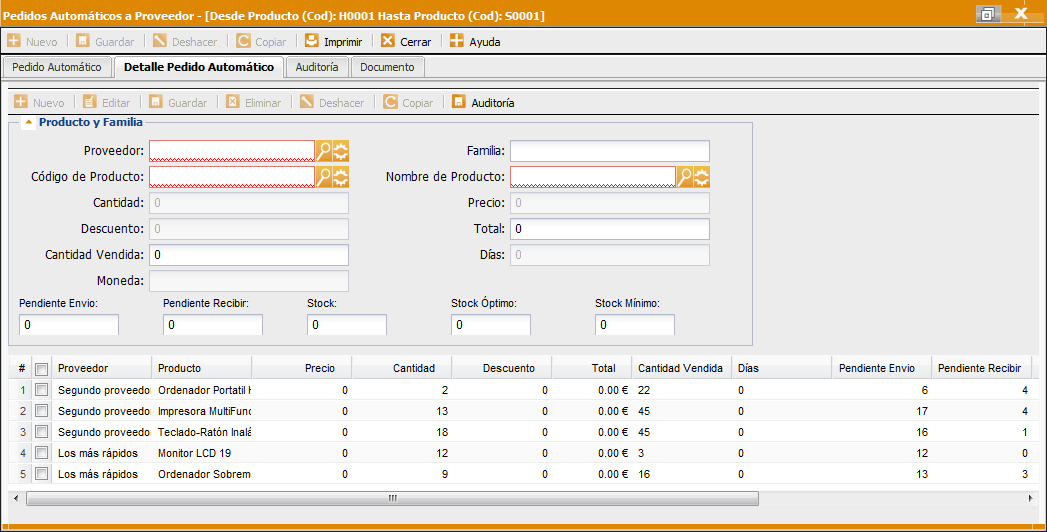Open Ayuda help icon
This screenshot has height=532, width=1047.
pyautogui.click(x=457, y=41)
